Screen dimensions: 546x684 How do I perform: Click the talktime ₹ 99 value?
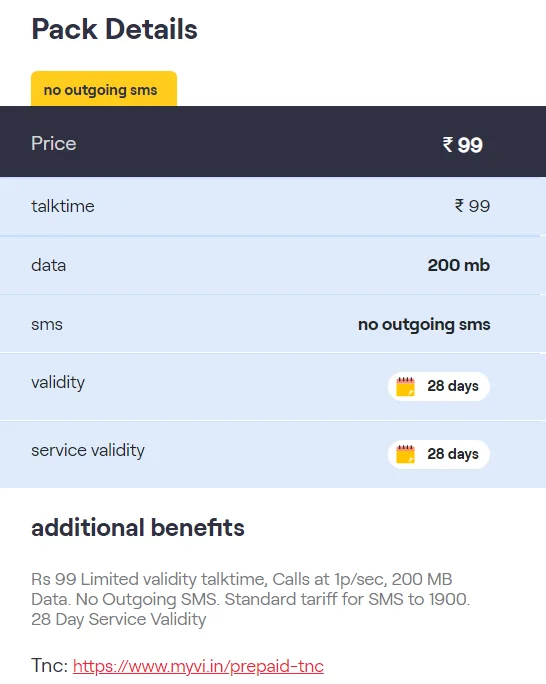[472, 206]
